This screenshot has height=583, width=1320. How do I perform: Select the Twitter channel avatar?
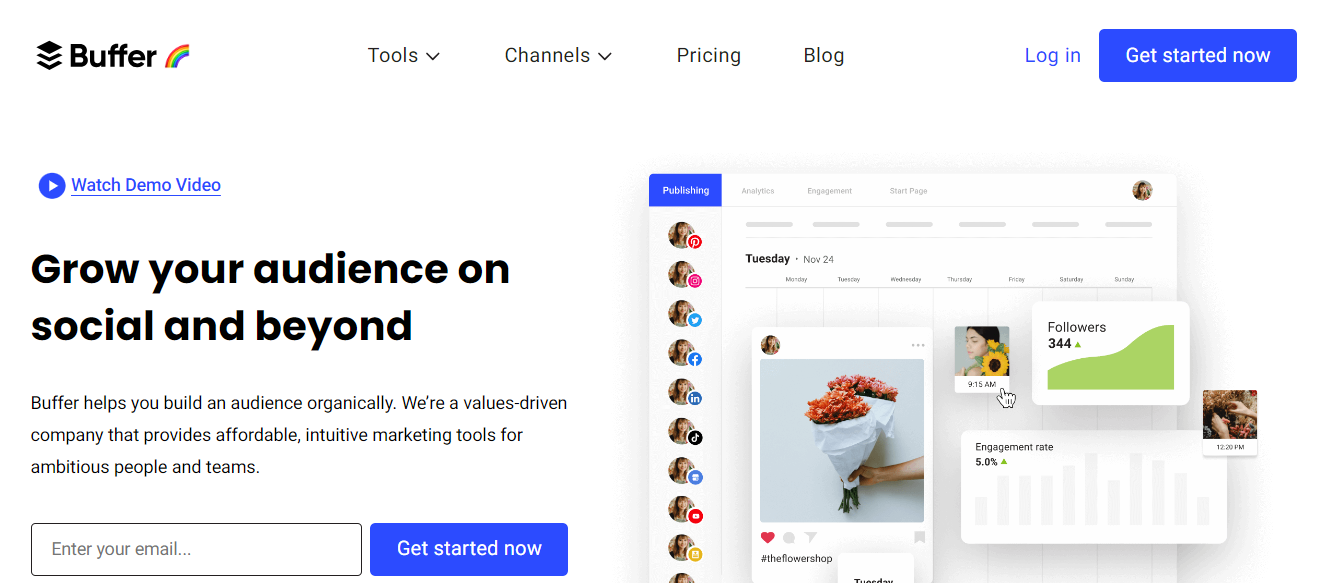click(x=685, y=314)
